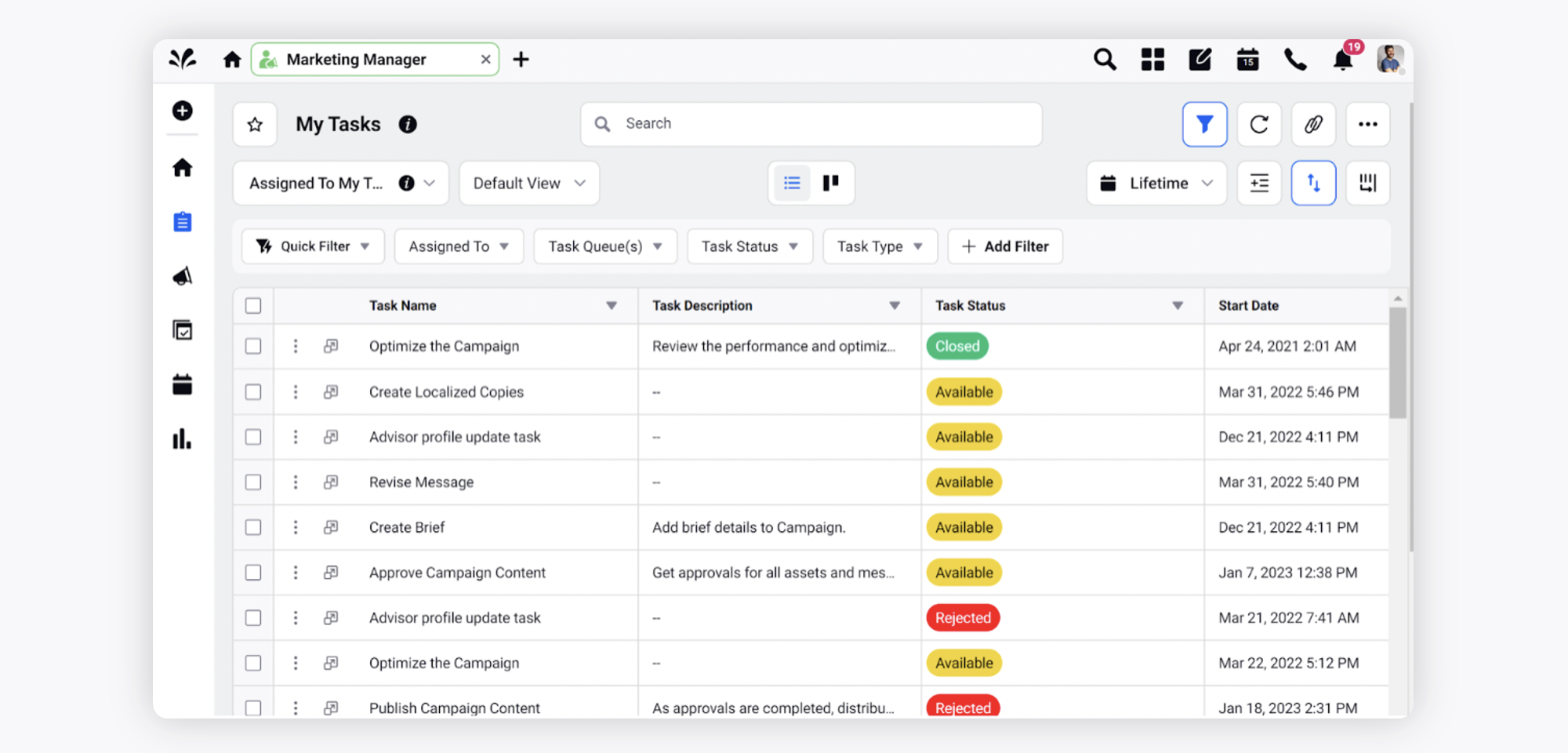Screen dimensions: 1568x753
Task: Open Task Type filter dropdown
Action: point(880,246)
